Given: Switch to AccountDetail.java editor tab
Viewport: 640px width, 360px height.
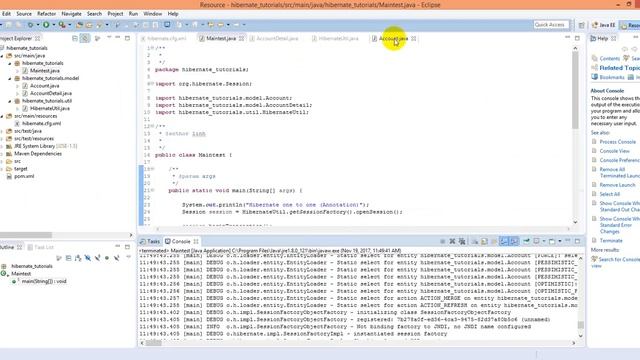Looking at the screenshot, I should click(x=277, y=38).
